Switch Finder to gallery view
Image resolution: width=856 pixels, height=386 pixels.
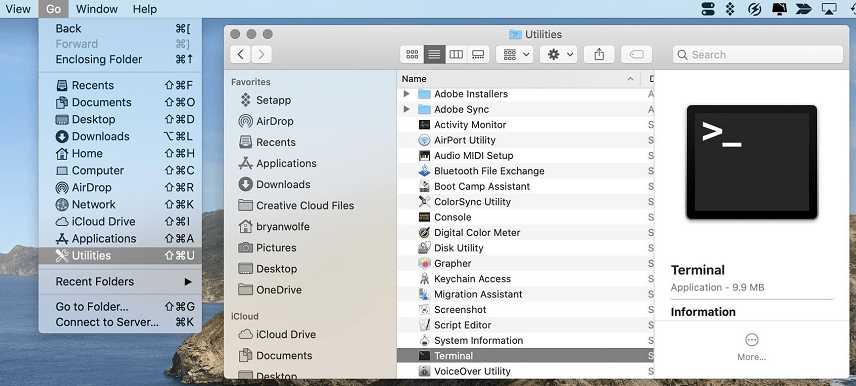point(478,55)
